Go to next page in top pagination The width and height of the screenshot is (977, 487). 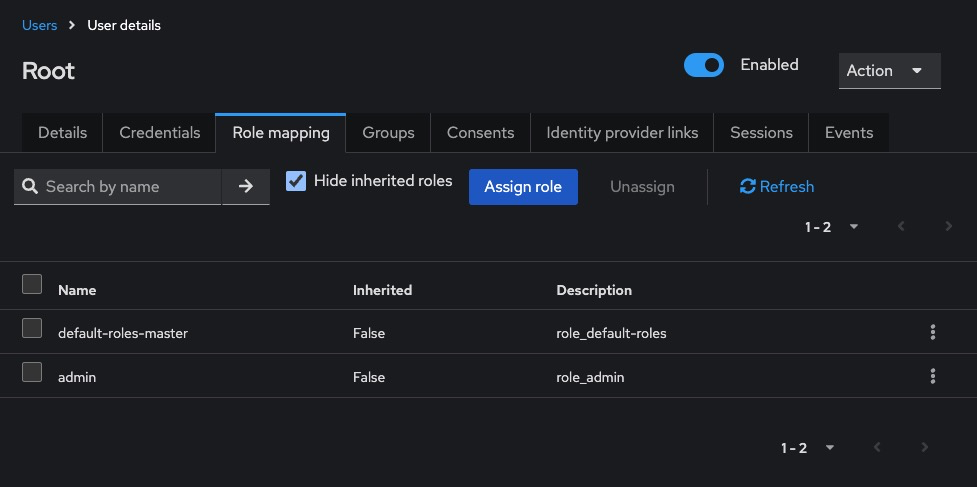tap(948, 227)
